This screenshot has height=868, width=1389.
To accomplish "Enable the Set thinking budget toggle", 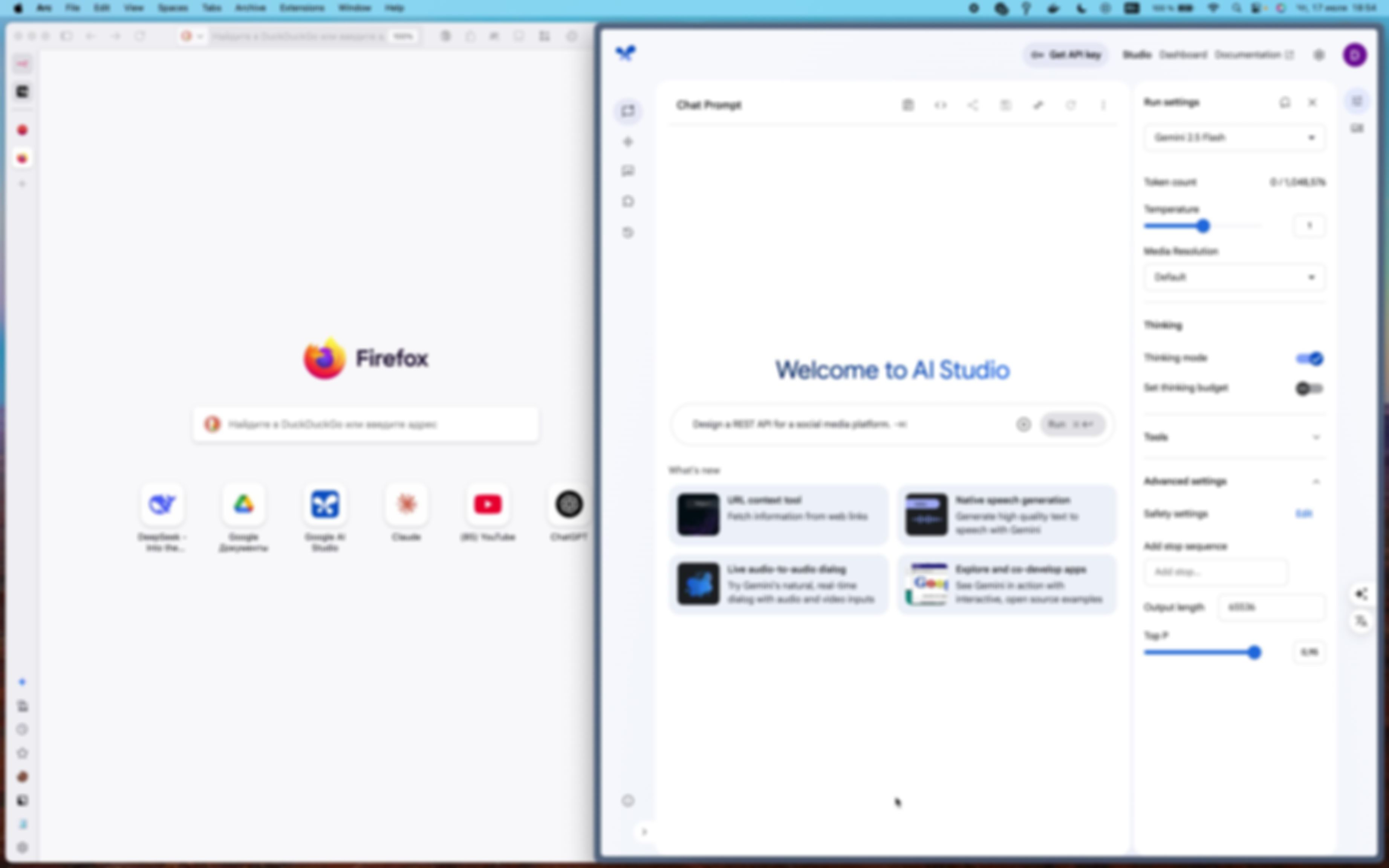I will [x=1309, y=389].
